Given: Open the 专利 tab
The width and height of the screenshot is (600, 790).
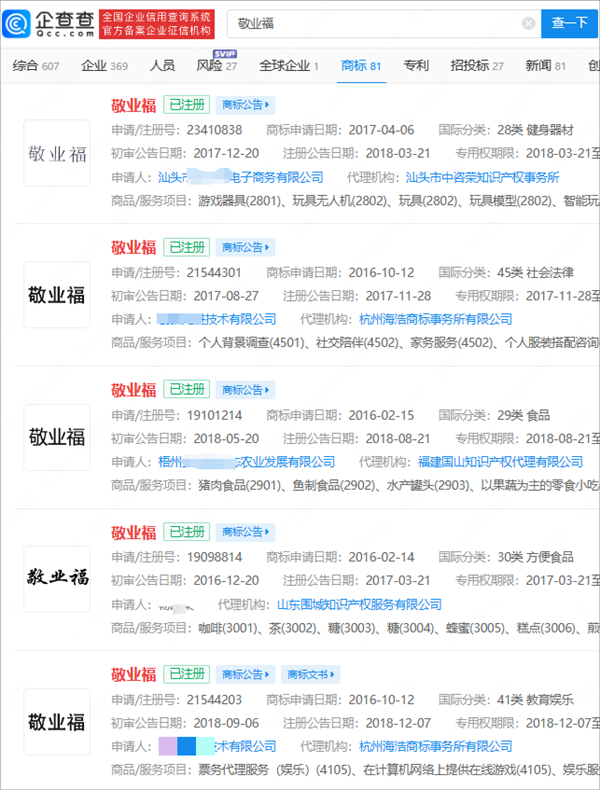Looking at the screenshot, I should 416,66.
